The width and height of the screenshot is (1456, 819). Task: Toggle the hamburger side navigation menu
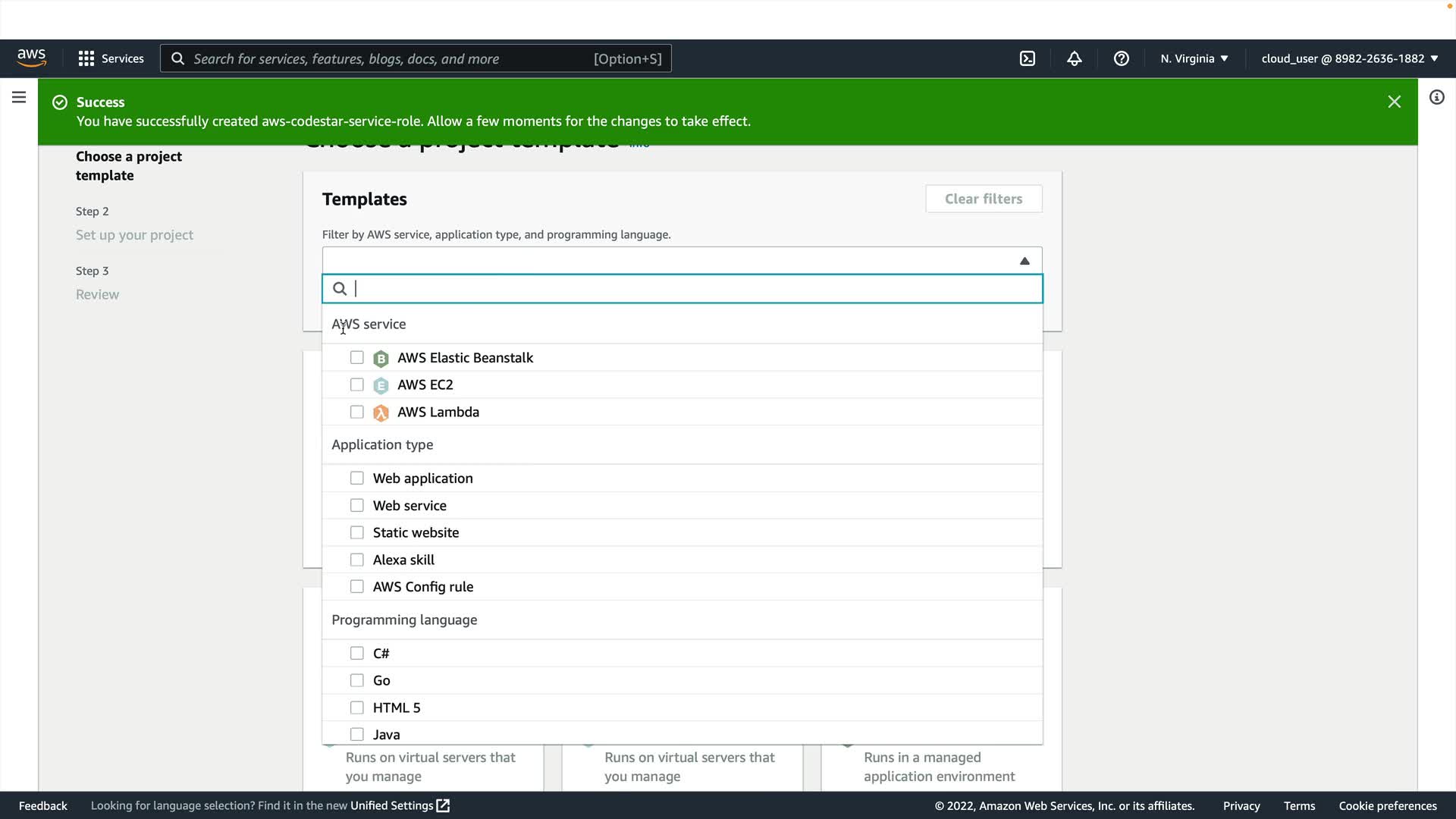tap(19, 97)
